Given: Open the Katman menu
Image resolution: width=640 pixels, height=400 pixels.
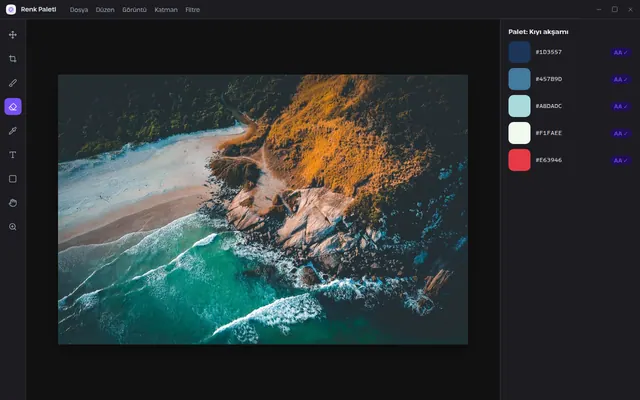Looking at the screenshot, I should pyautogui.click(x=166, y=10).
